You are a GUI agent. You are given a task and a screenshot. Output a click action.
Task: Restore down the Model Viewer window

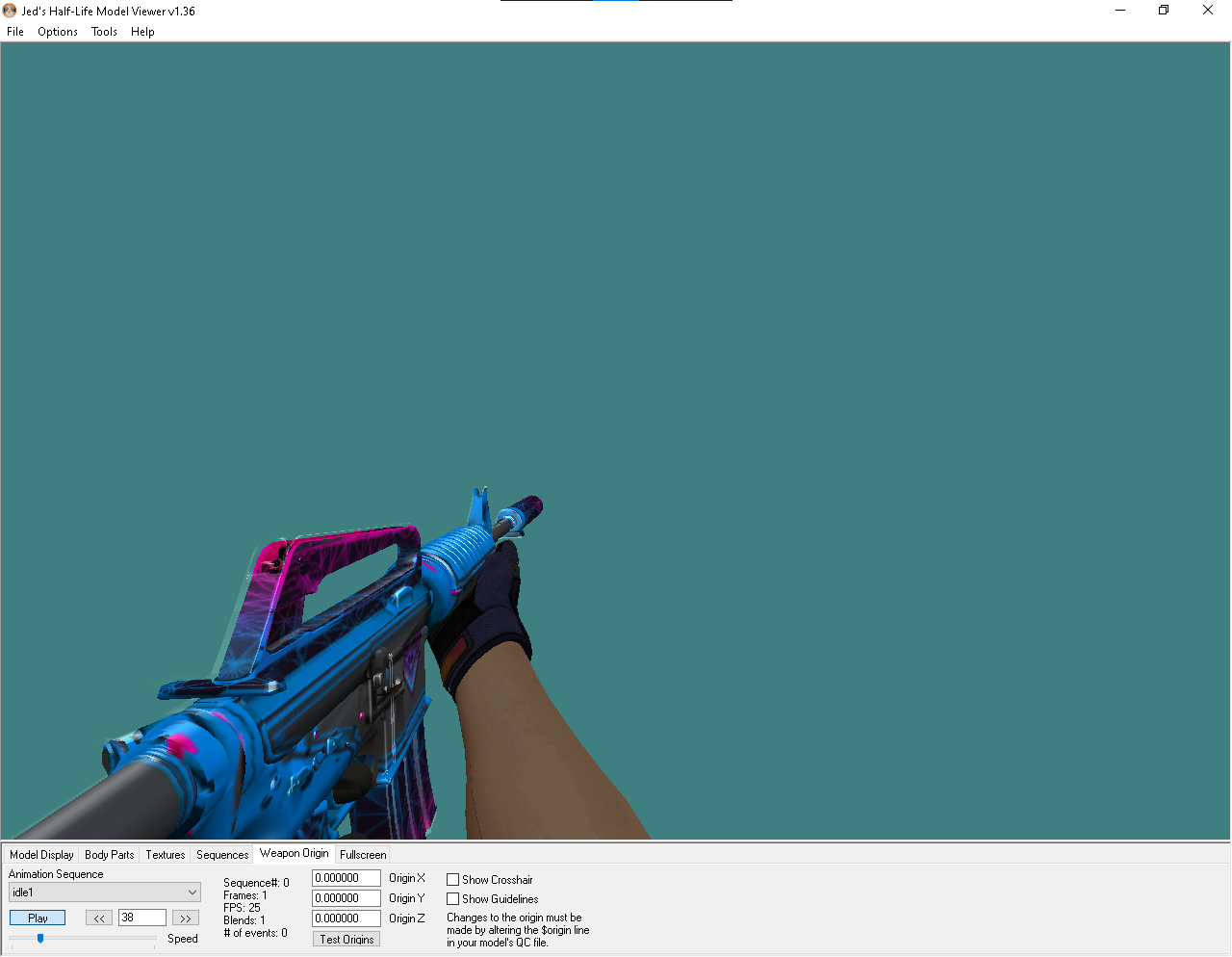point(1164,11)
